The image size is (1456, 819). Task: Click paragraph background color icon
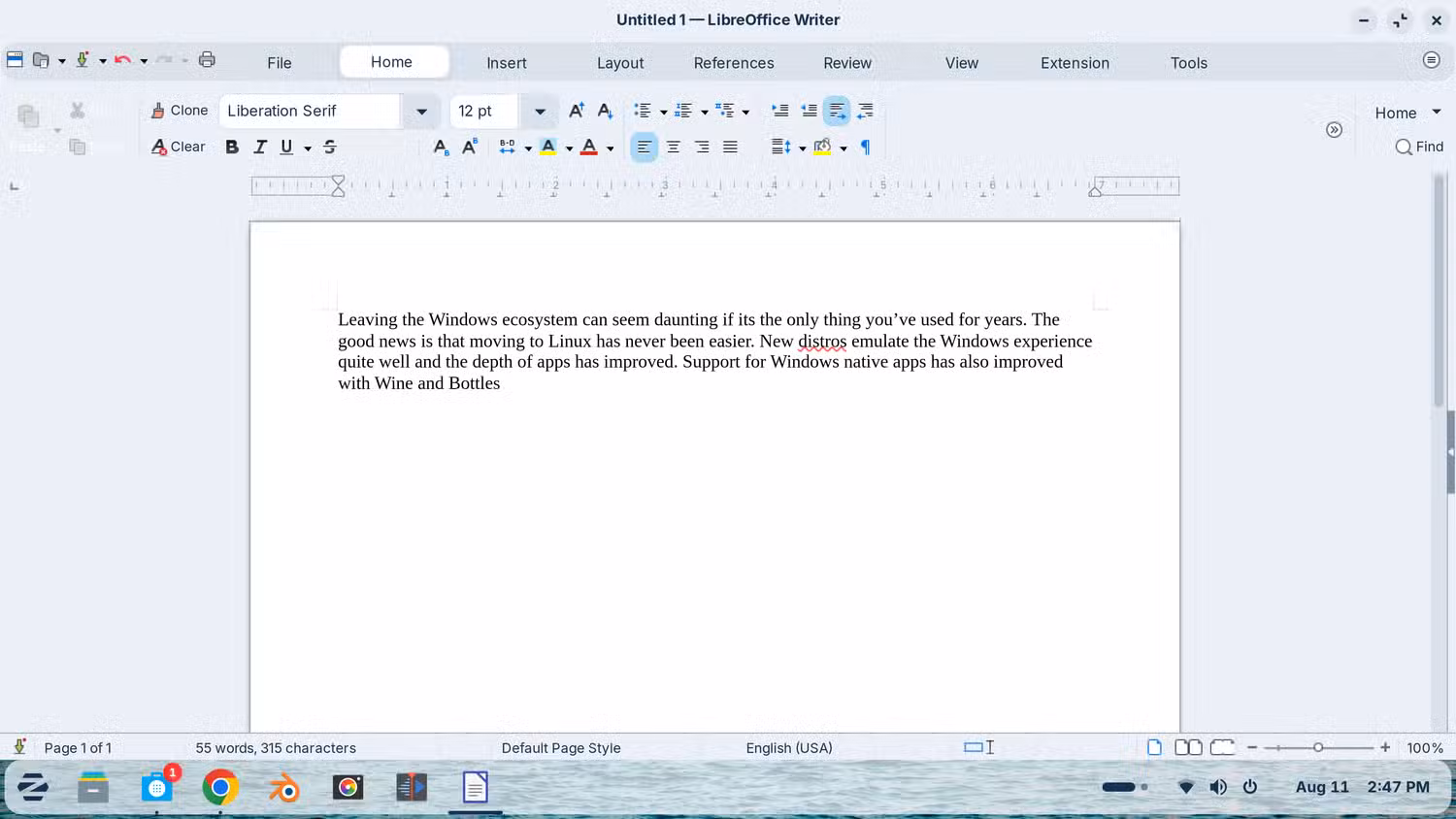pyautogui.click(x=822, y=147)
